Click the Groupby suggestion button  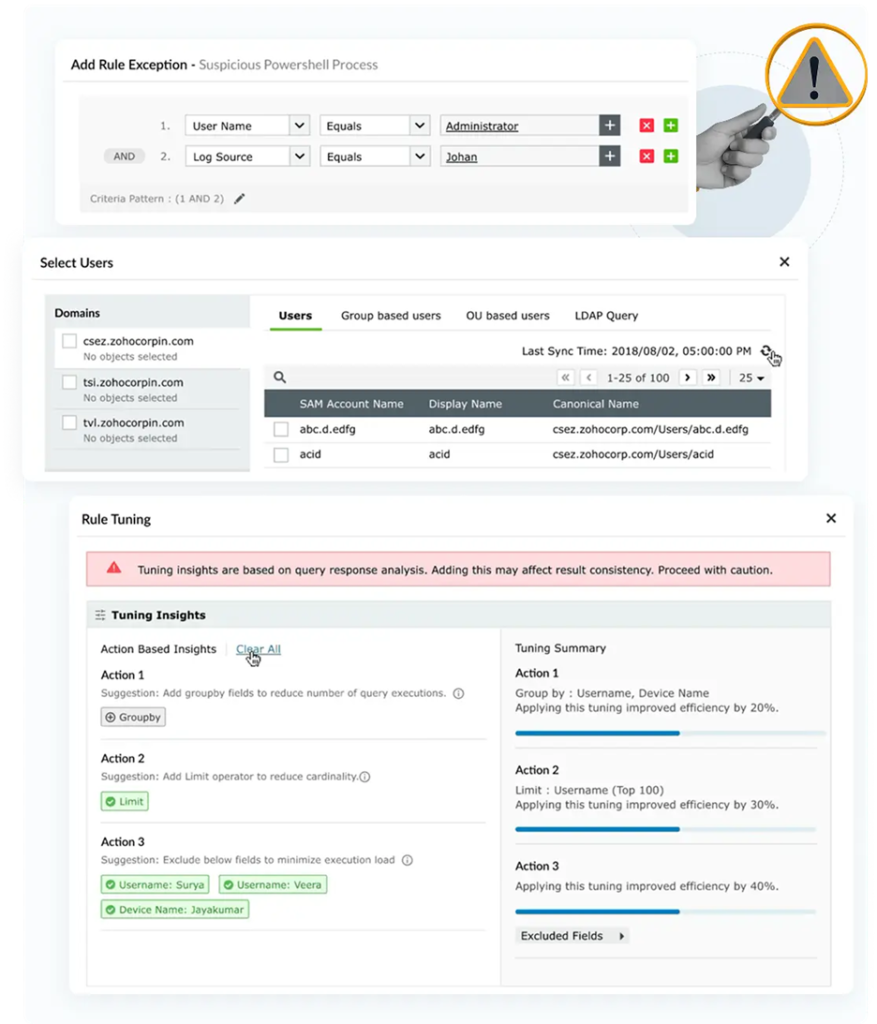point(133,717)
